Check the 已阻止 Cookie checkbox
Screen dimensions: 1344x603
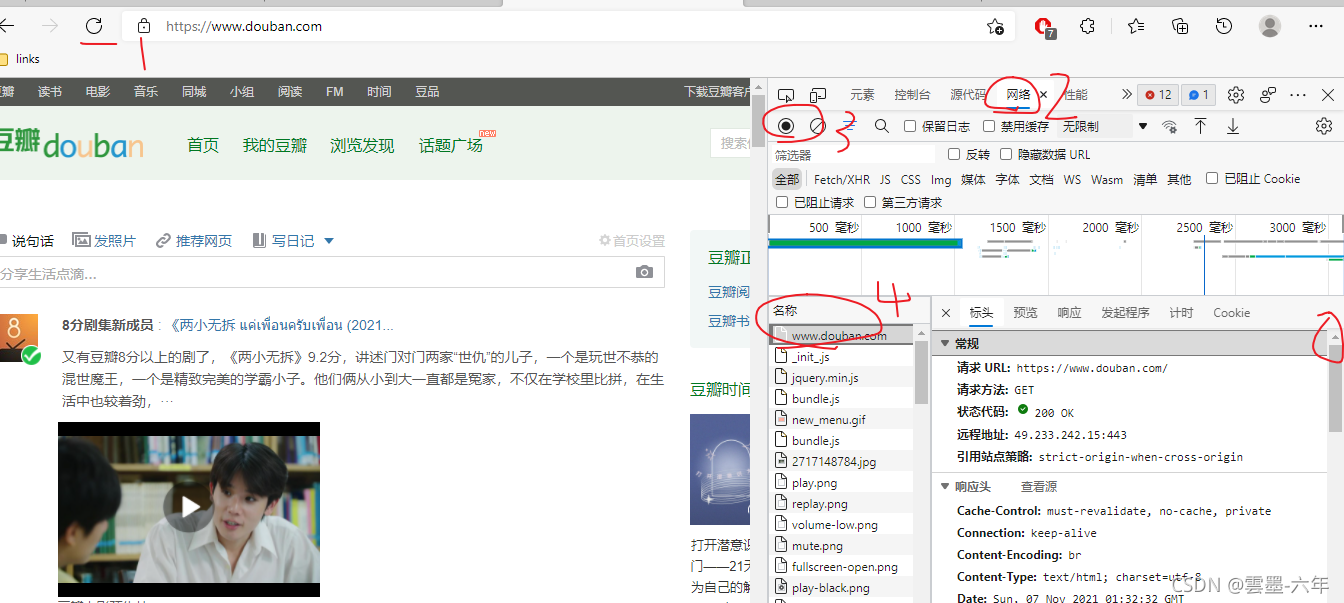[x=1212, y=178]
